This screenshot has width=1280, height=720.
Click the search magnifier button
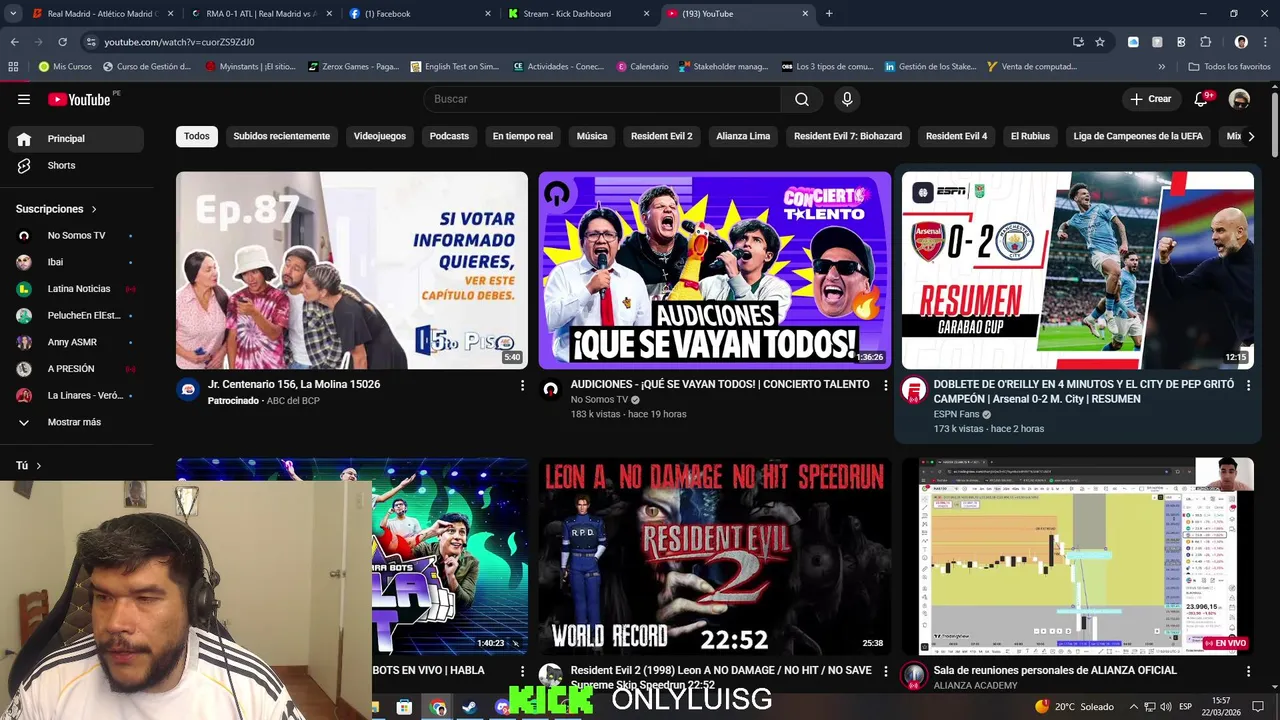coord(802,99)
